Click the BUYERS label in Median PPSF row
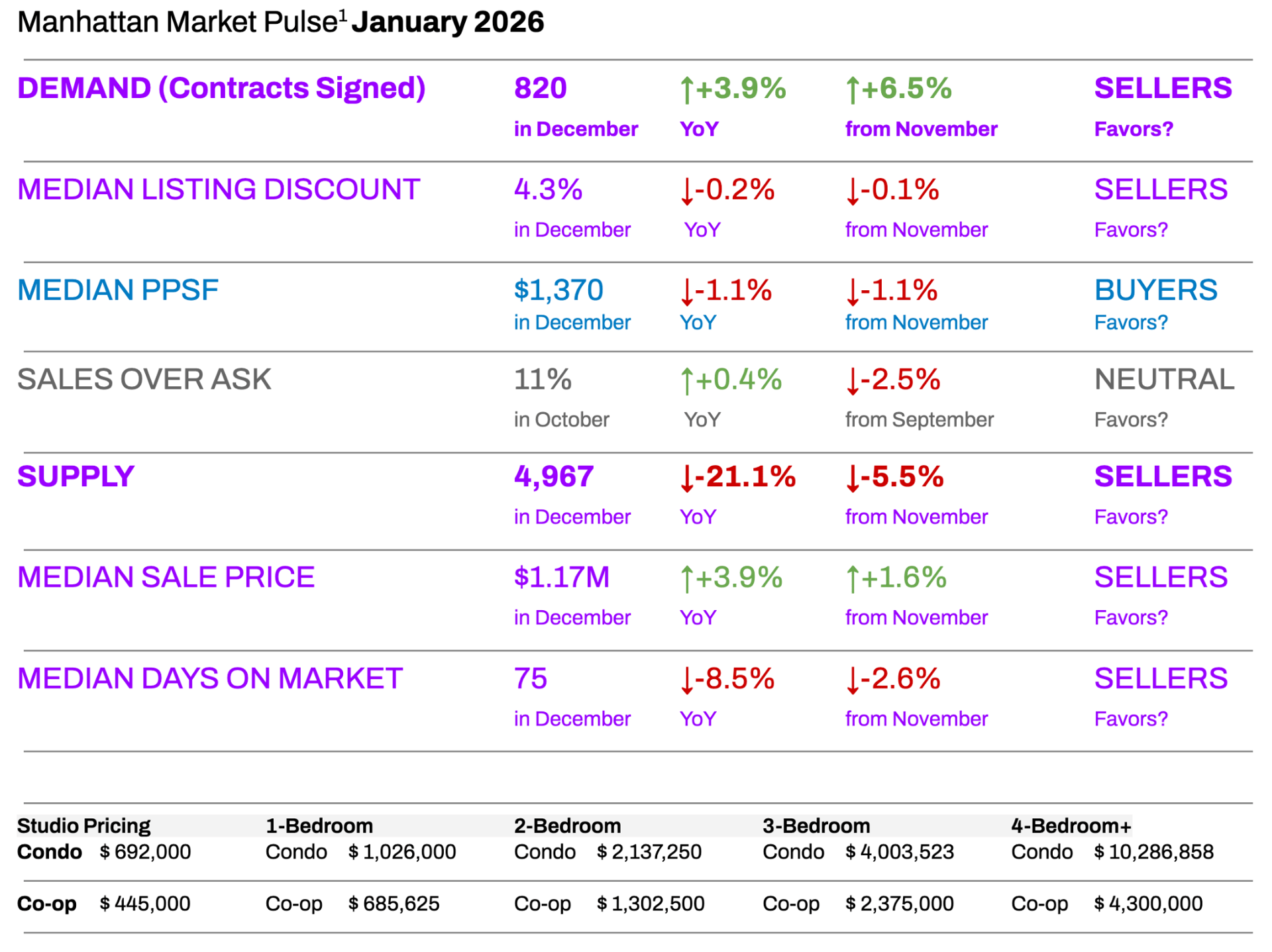Screen dimensions: 1272x952 pos(1155,290)
